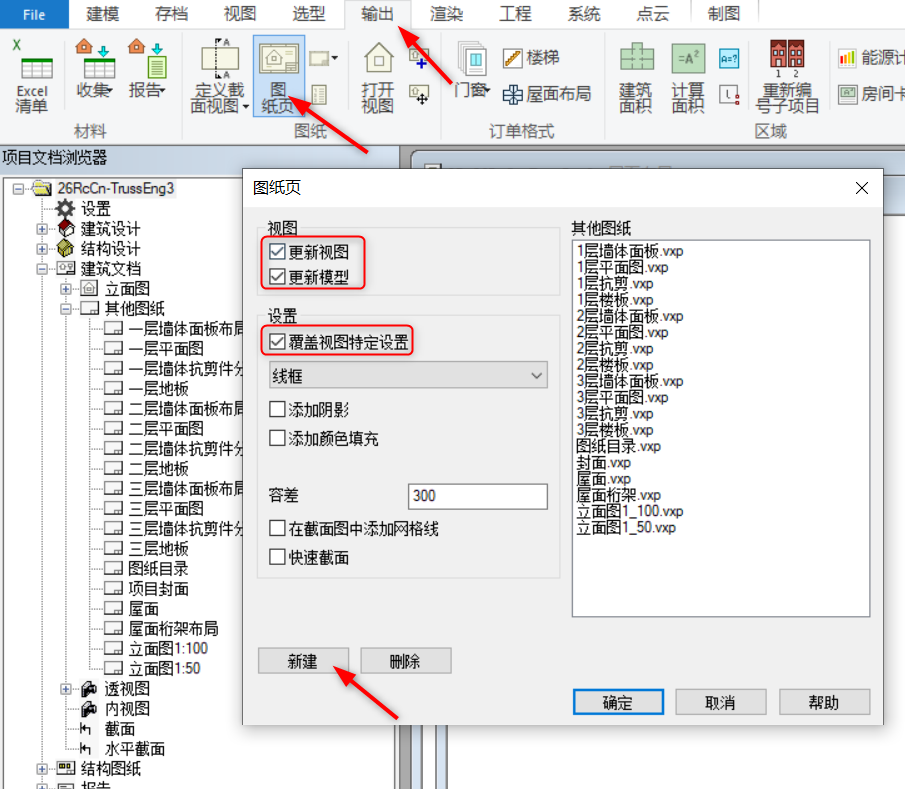Enable 快速截面 checkbox
The height and width of the screenshot is (789, 905).
tap(277, 557)
